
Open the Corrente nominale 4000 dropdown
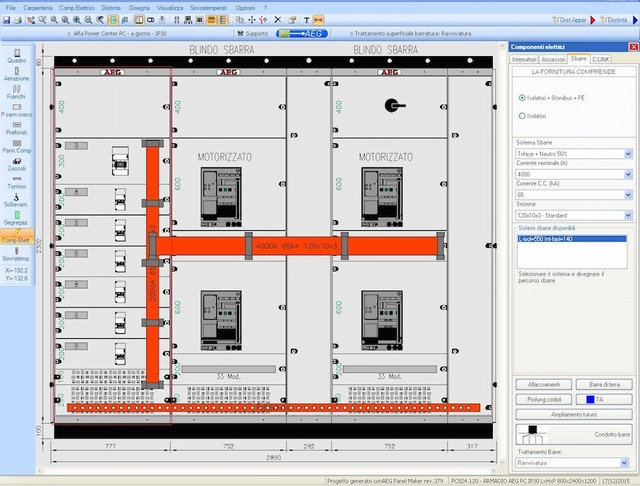pos(628,174)
